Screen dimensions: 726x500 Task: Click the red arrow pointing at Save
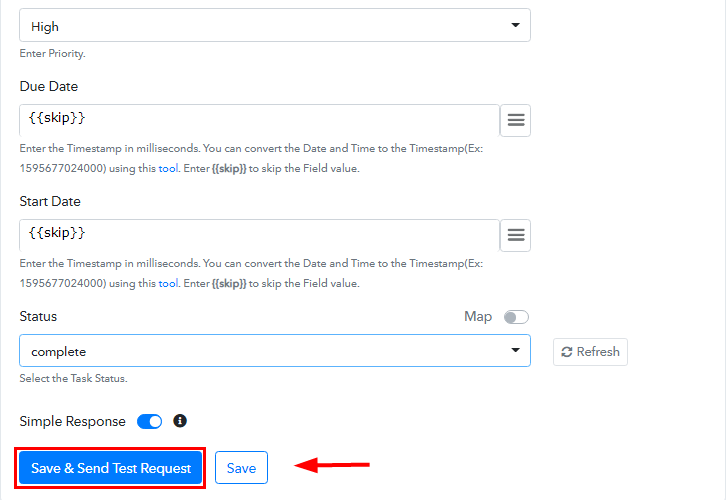tap(331, 465)
